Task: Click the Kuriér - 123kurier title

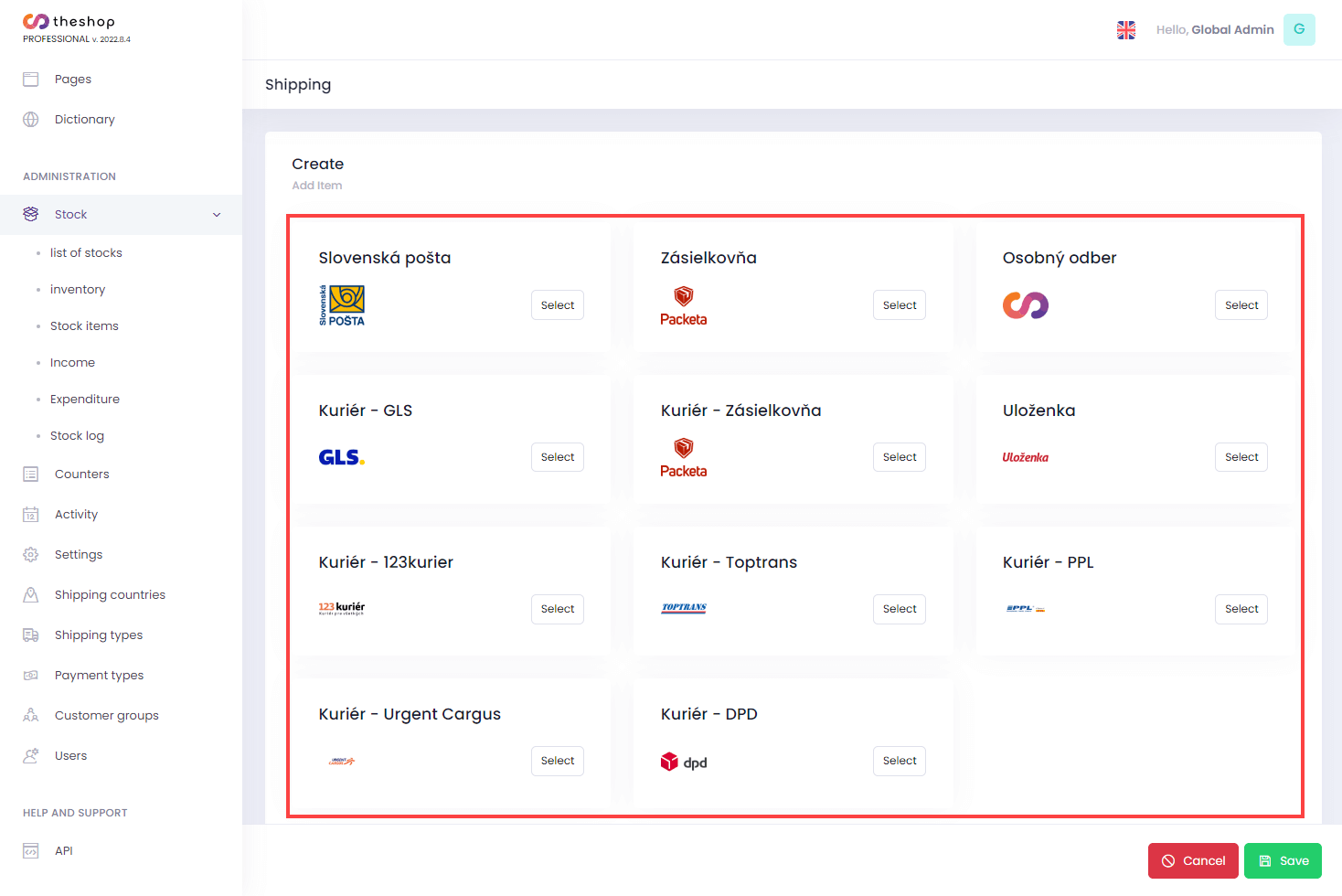Action: [386, 562]
